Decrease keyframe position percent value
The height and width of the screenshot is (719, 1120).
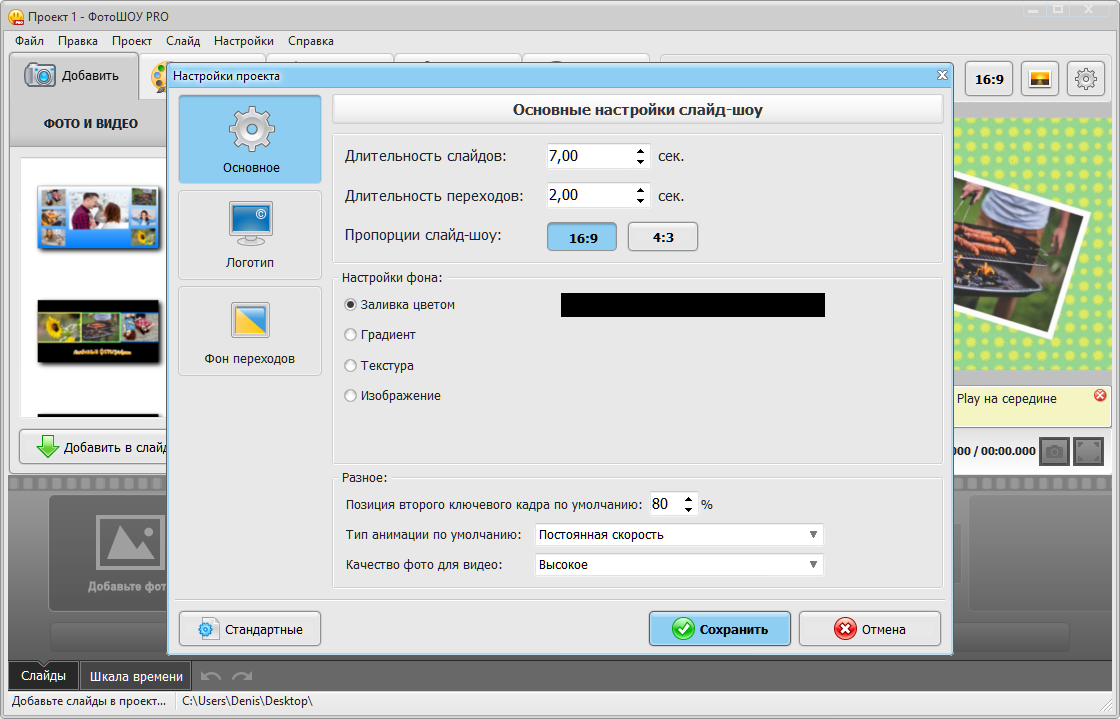(689, 510)
